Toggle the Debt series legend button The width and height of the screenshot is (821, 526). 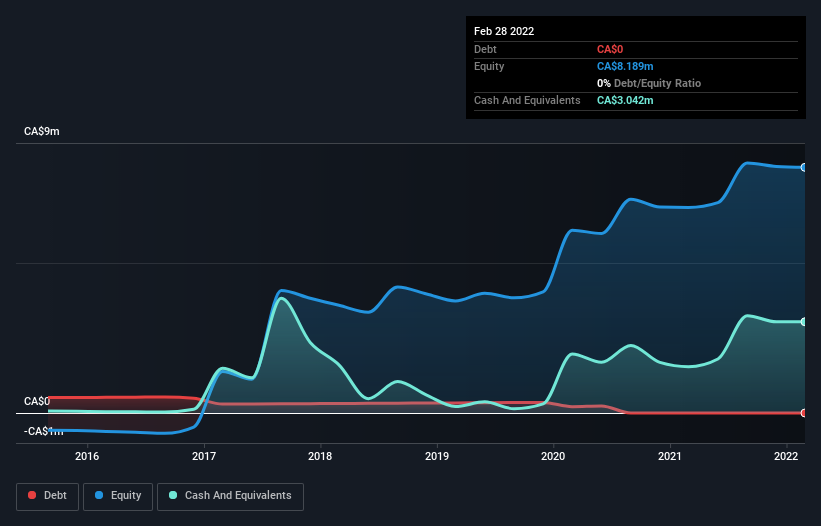(48, 496)
